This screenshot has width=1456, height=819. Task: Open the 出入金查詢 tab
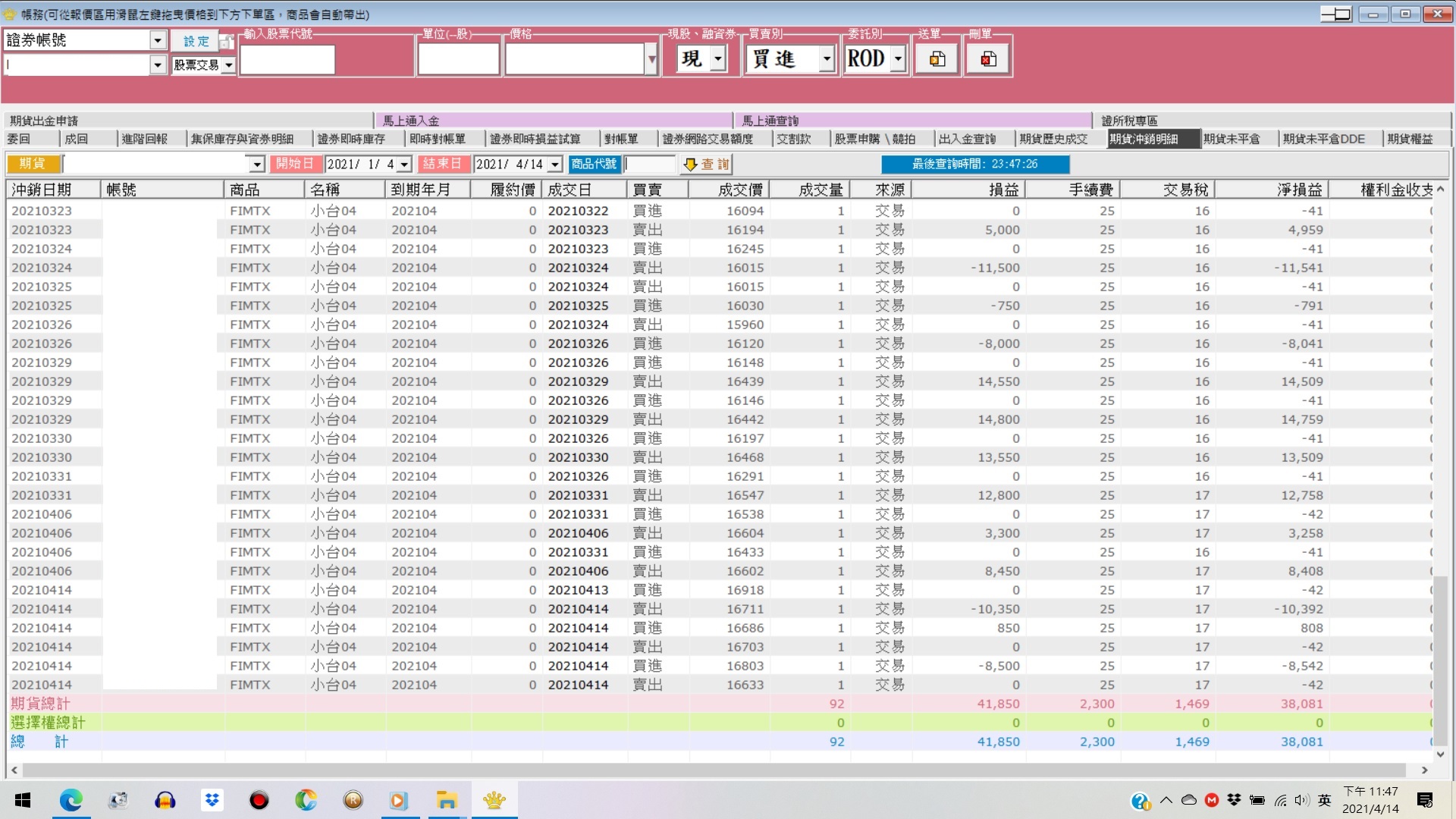click(967, 139)
